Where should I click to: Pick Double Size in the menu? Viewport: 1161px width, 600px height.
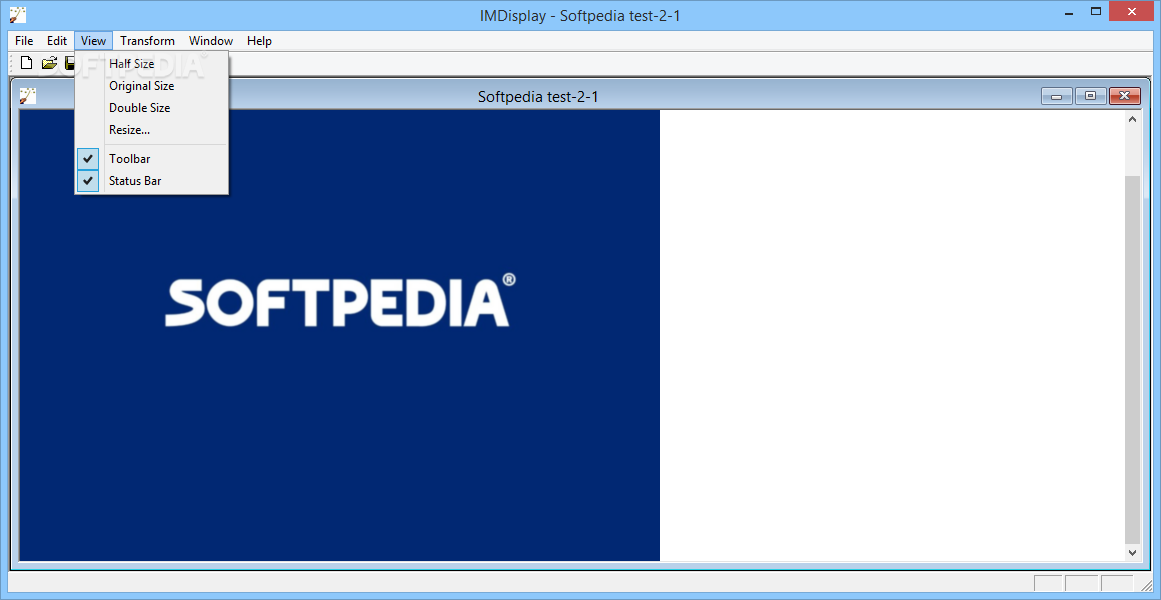point(152,107)
